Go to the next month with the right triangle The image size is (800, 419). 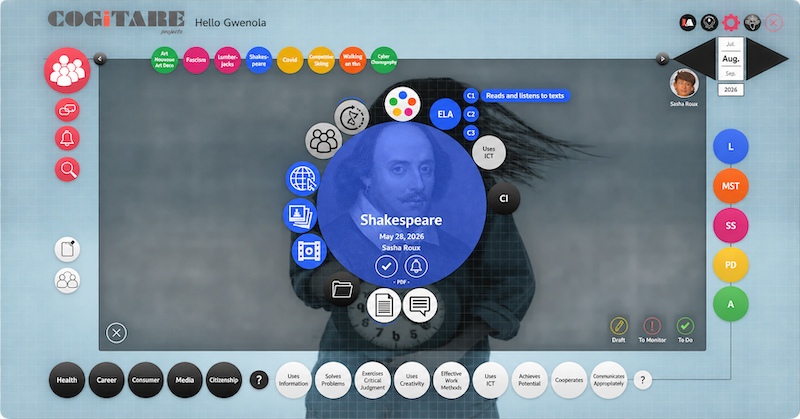(x=767, y=59)
